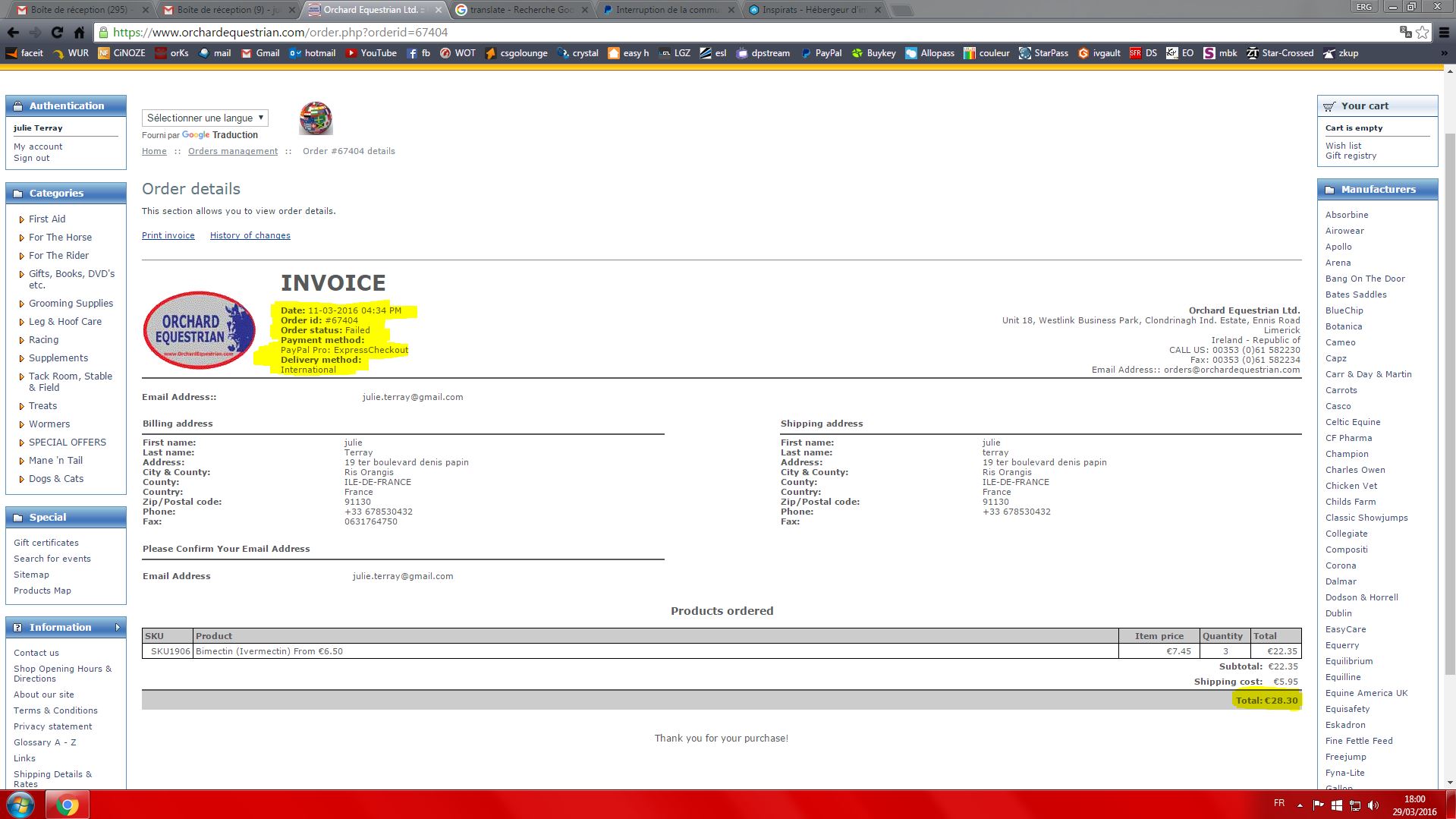Open the 'Sélectionner une langue' dropdown
The width and height of the screenshot is (1456, 819).
[205, 118]
